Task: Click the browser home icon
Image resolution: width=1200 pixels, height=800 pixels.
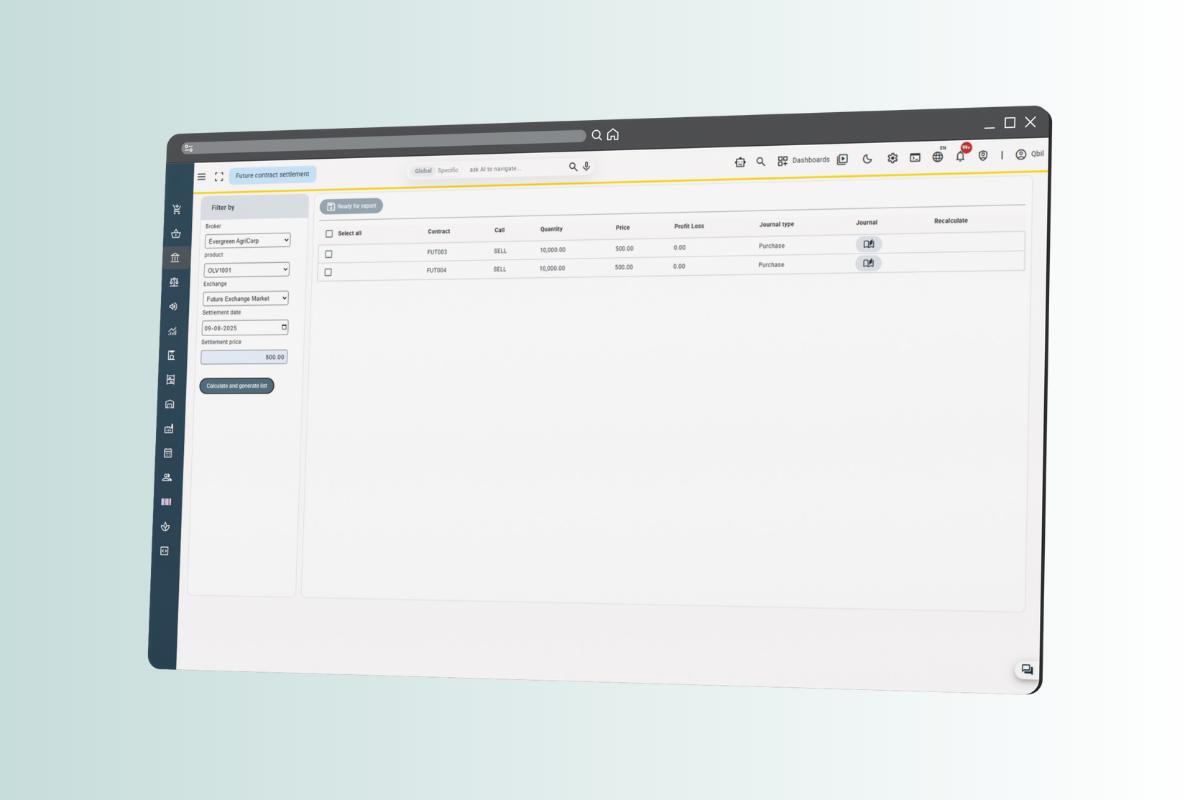Action: [x=613, y=135]
